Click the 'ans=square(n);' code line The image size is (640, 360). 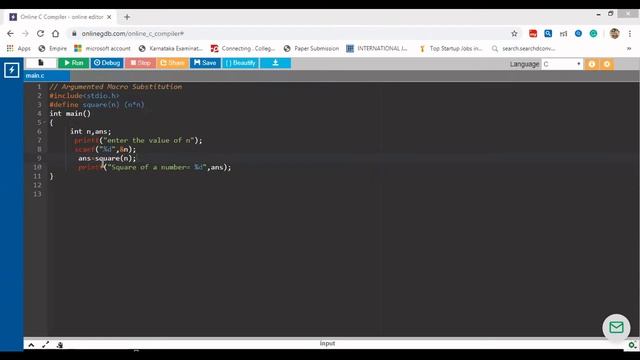point(107,158)
